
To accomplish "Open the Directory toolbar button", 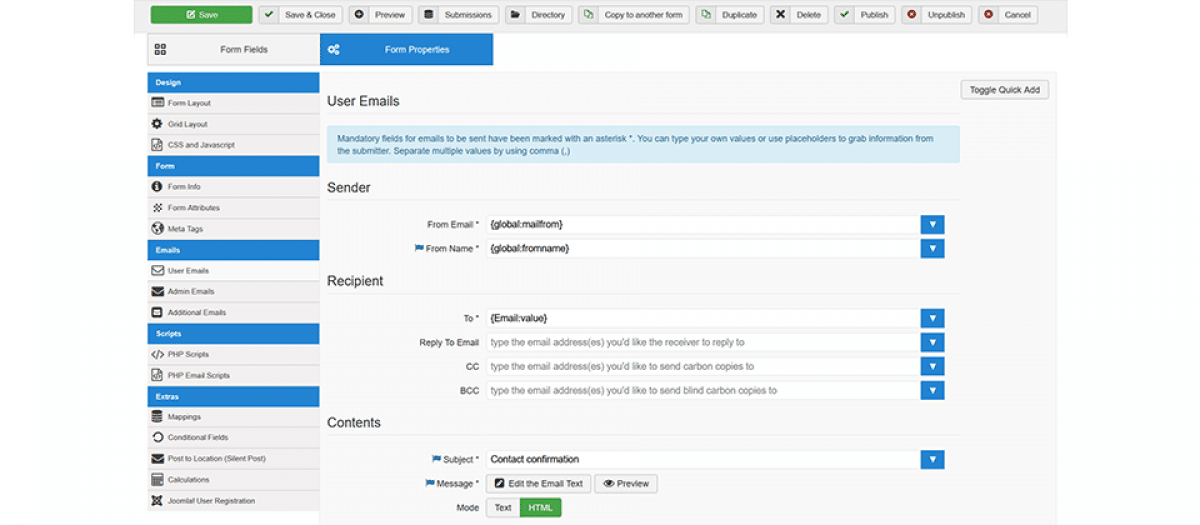I will 538,15.
